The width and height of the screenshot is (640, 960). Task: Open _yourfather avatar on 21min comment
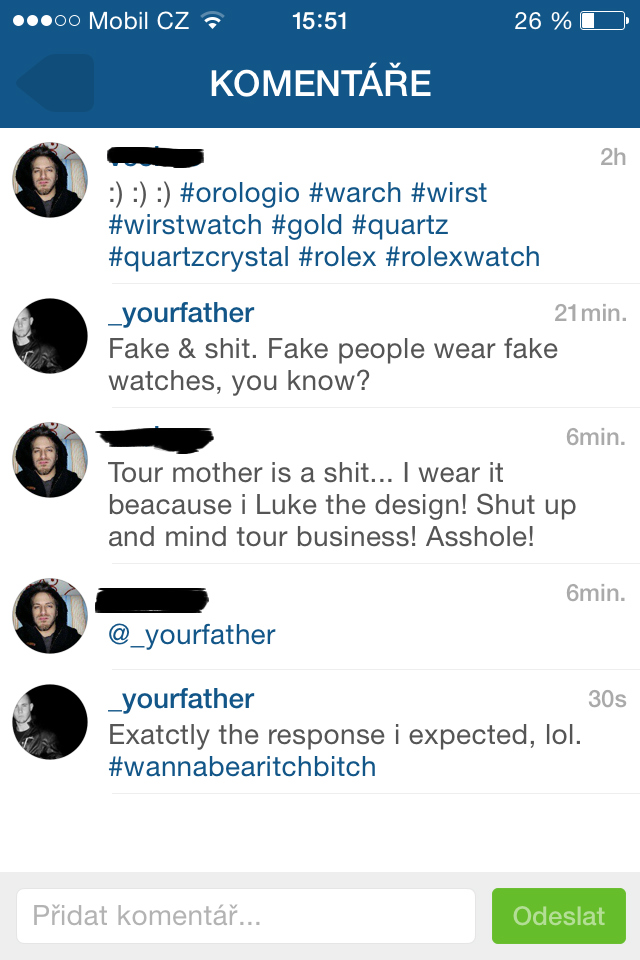click(50, 336)
